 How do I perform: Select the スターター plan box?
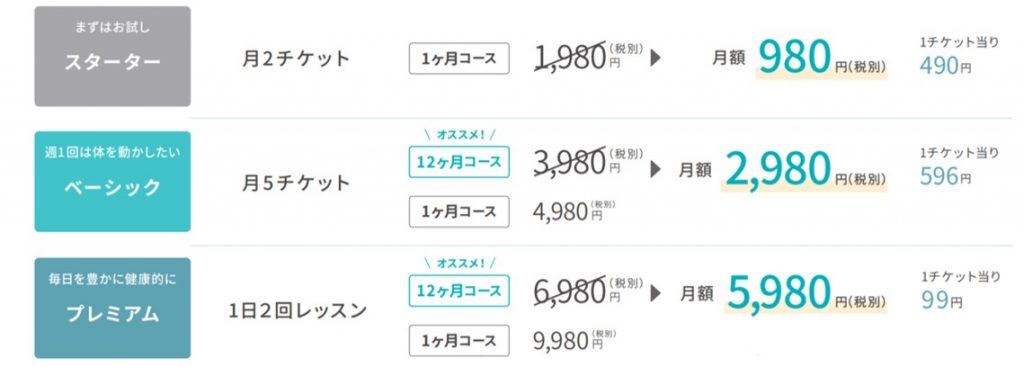point(112,56)
